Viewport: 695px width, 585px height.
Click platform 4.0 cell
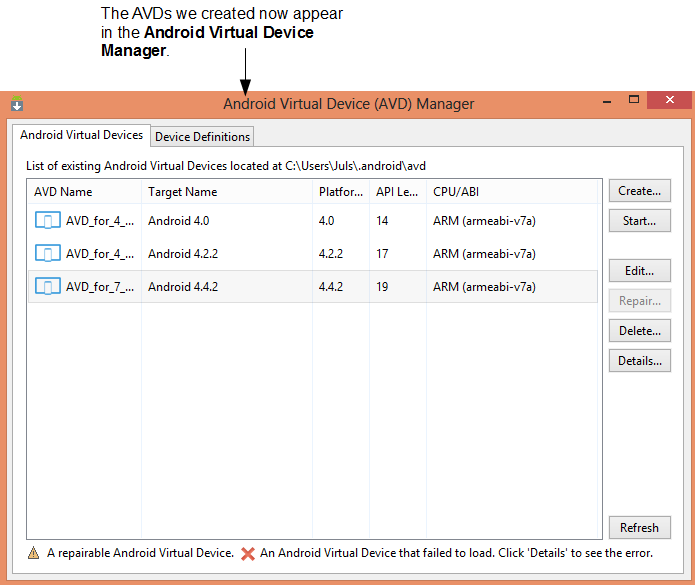pos(326,221)
